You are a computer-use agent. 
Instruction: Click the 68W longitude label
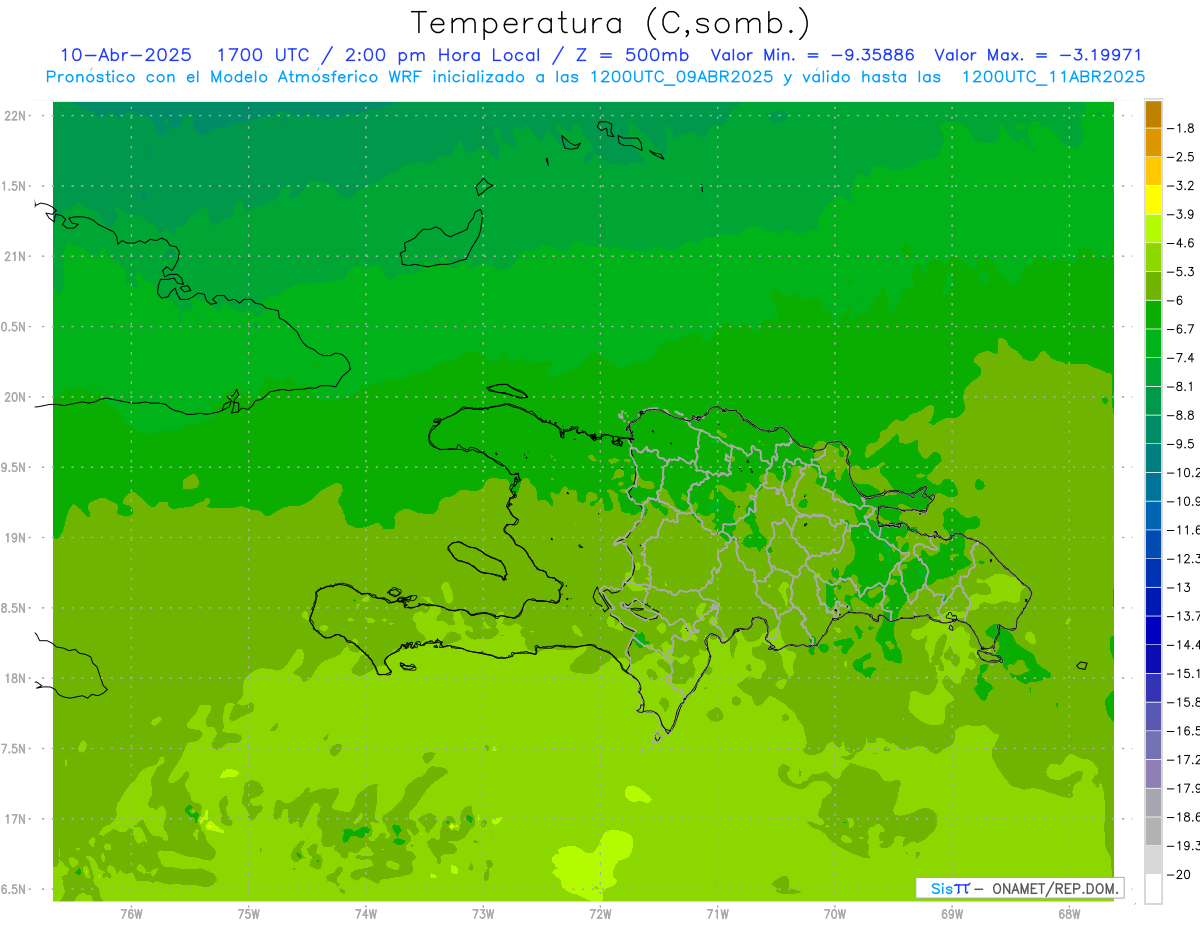point(1069,913)
